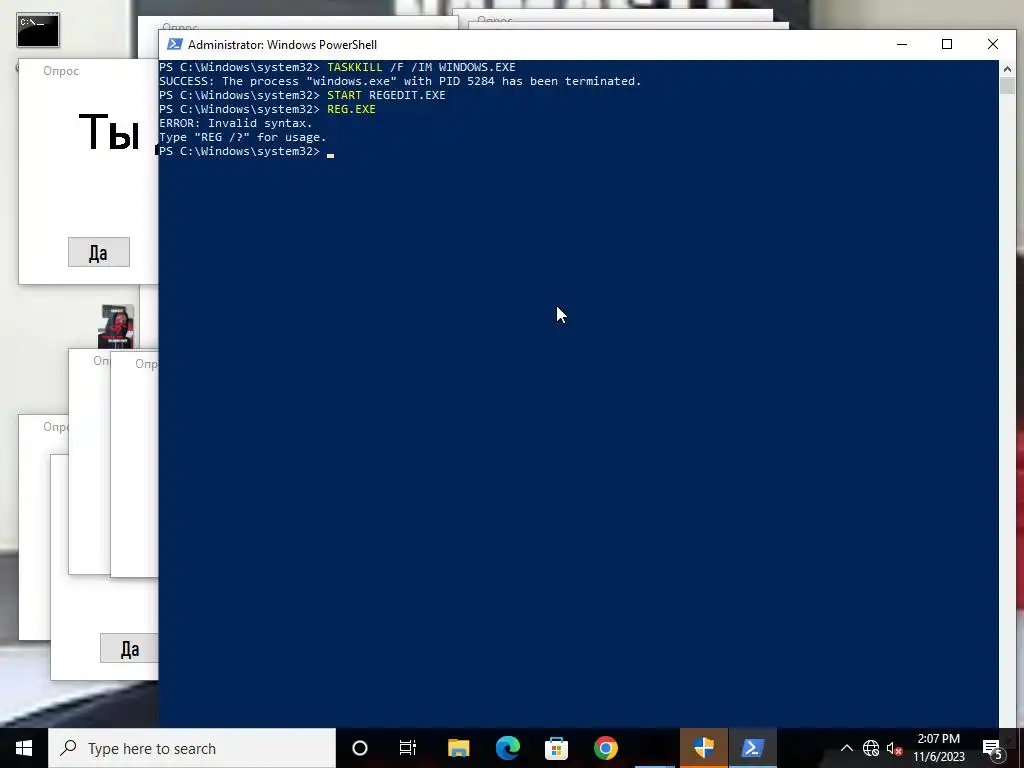The height and width of the screenshot is (768, 1024).
Task: Click the Type "REG /?" for usage line
Action: point(243,137)
